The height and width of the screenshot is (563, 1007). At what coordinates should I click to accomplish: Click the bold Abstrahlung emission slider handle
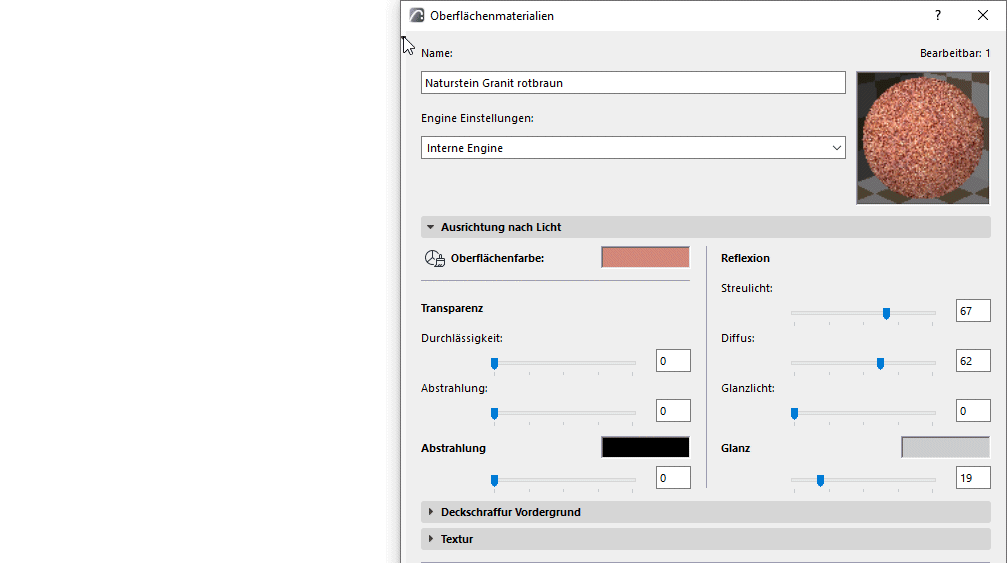point(495,481)
